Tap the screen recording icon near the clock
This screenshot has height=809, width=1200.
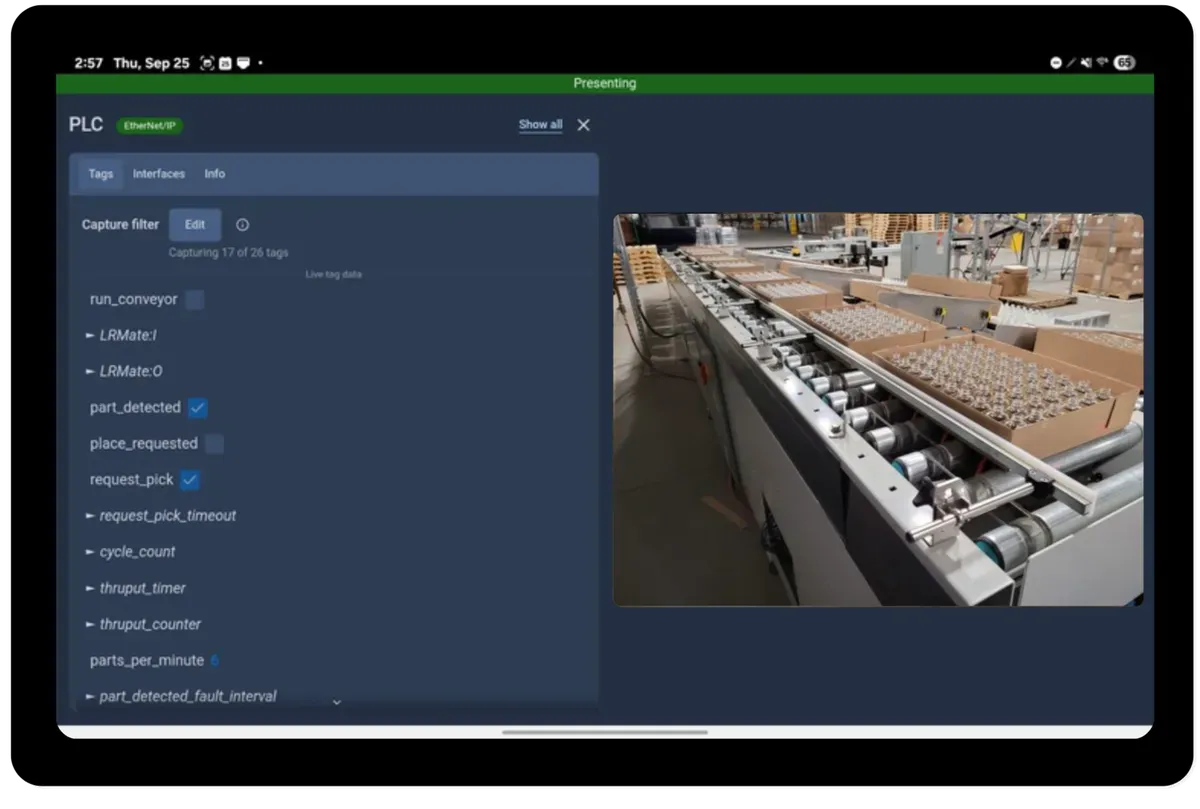[x=206, y=62]
